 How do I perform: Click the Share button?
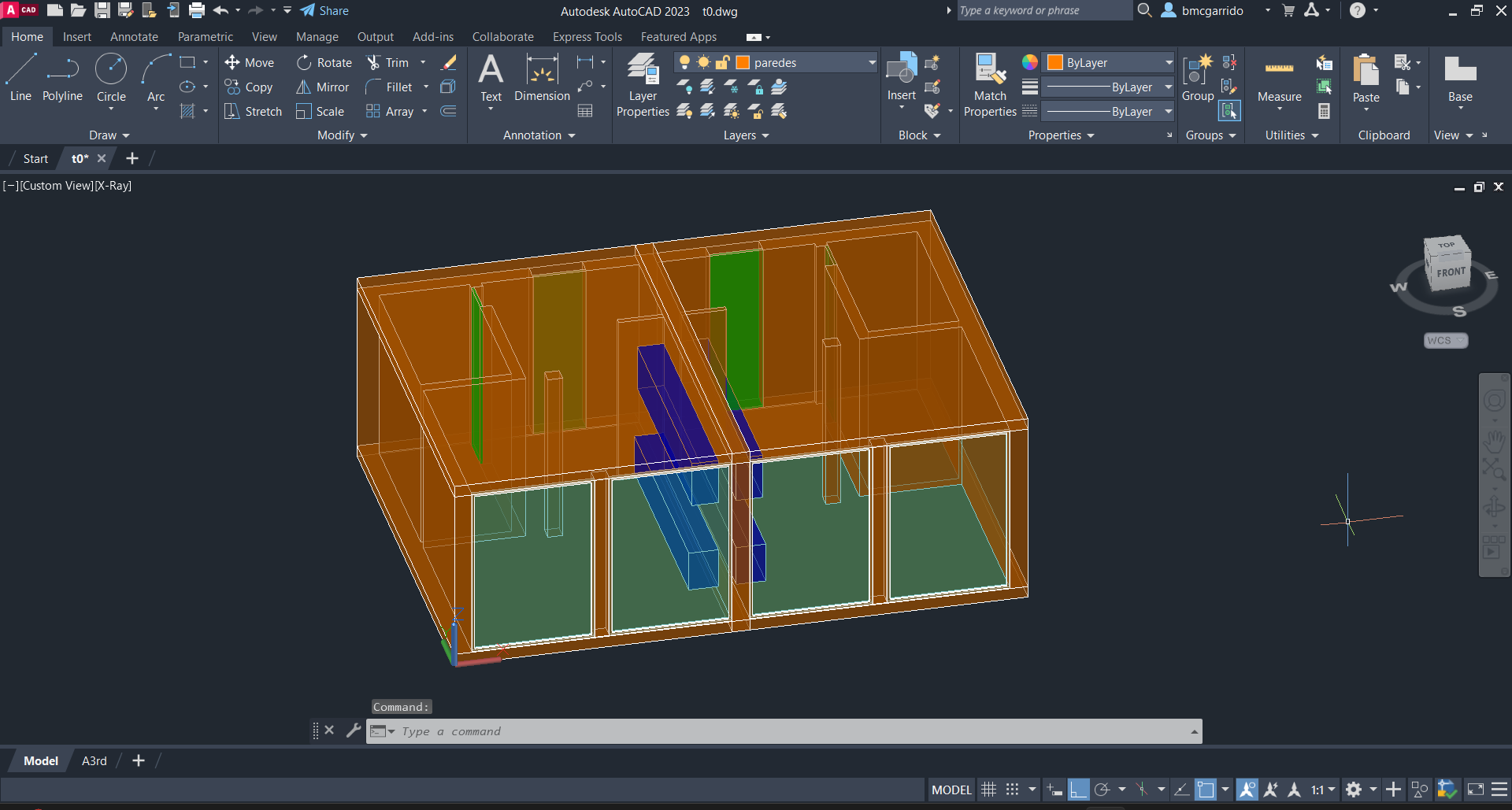pos(324,11)
